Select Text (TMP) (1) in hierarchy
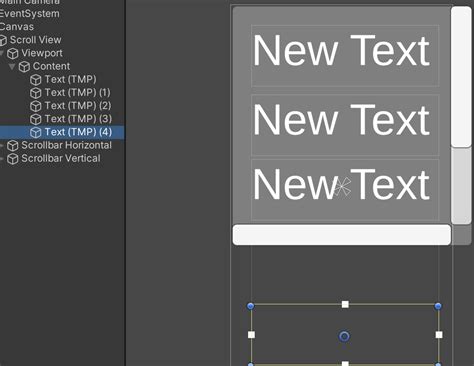 click(x=77, y=92)
